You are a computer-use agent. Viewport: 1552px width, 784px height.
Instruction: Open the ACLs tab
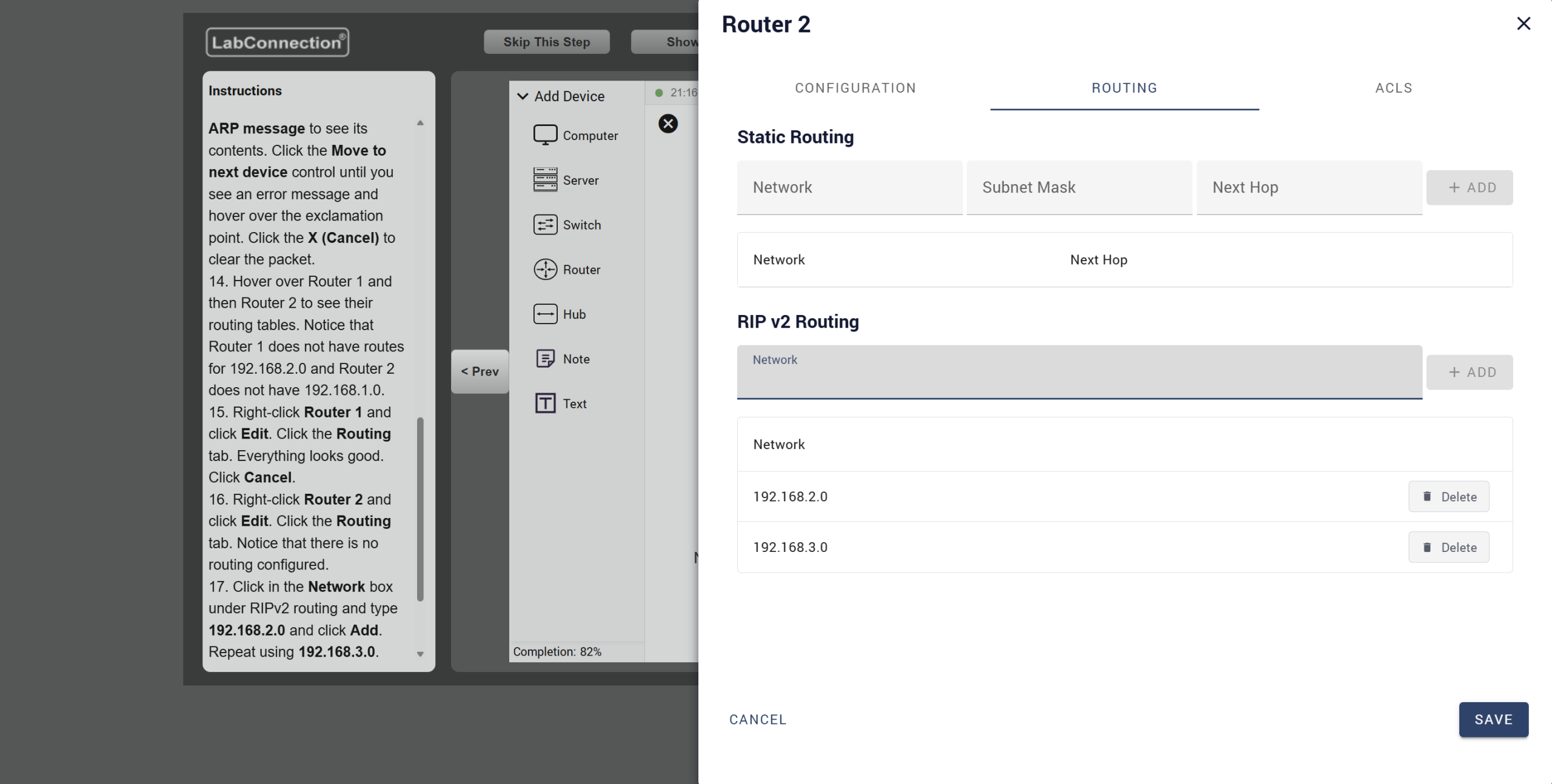pos(1393,88)
